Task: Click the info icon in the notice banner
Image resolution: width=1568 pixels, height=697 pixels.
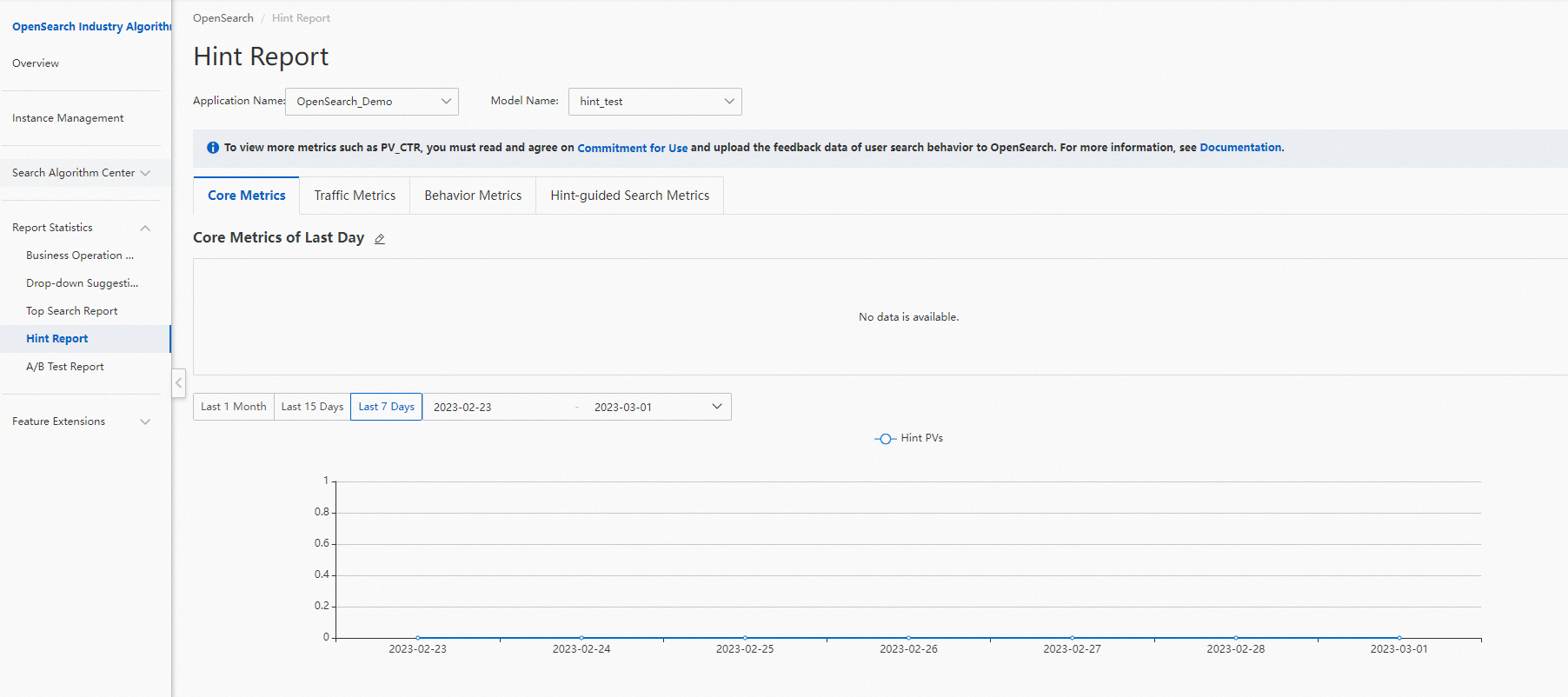Action: click(x=213, y=148)
